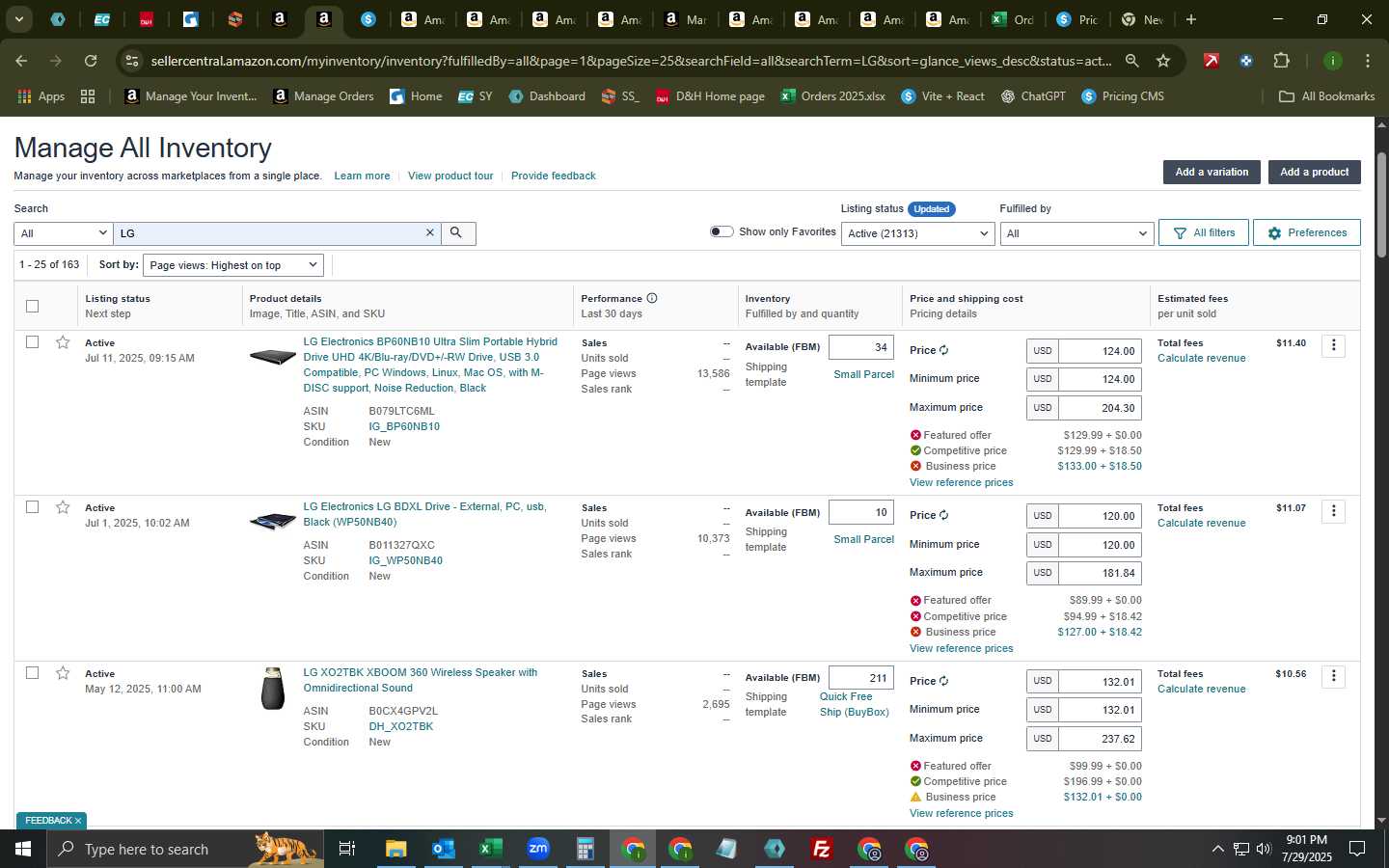Click the Provide feedback link
The height and width of the screenshot is (868, 1389).
[554, 176]
